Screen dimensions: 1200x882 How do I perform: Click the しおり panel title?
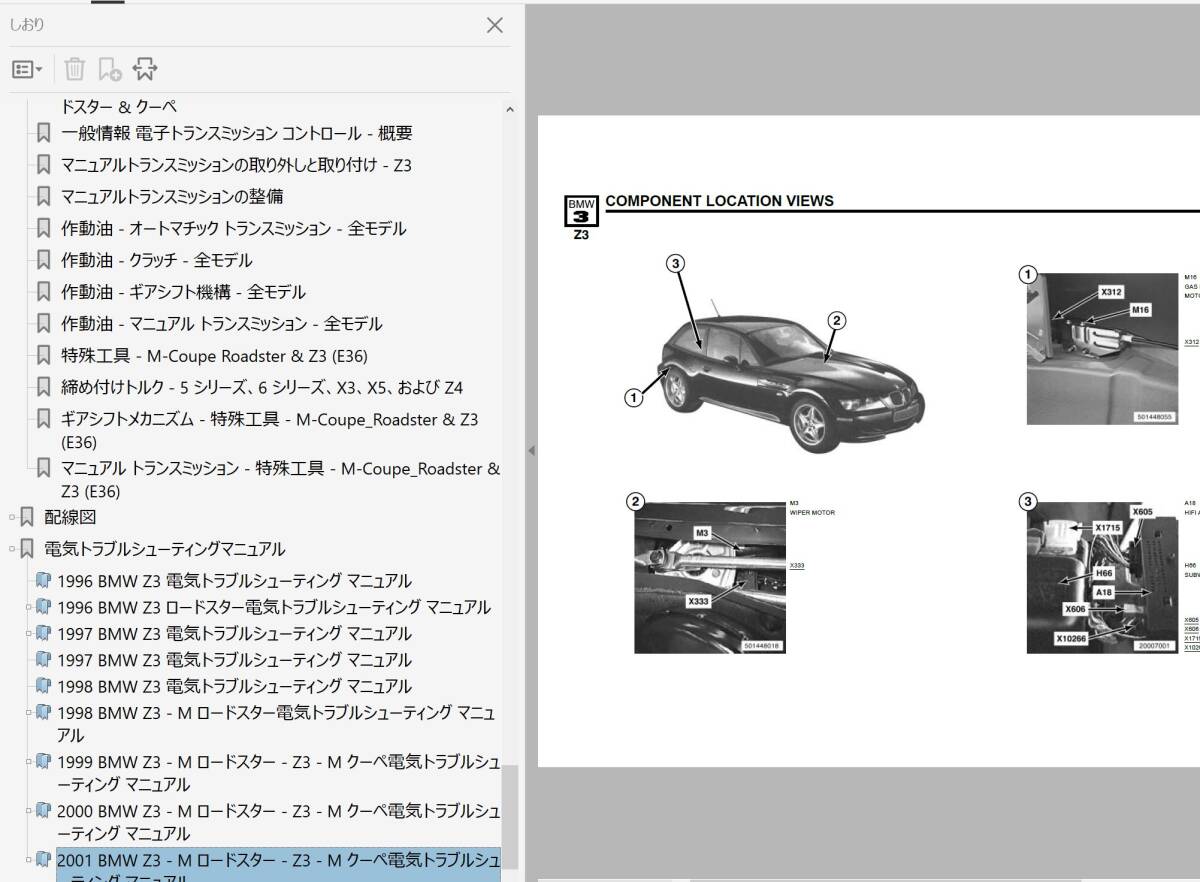(27, 25)
